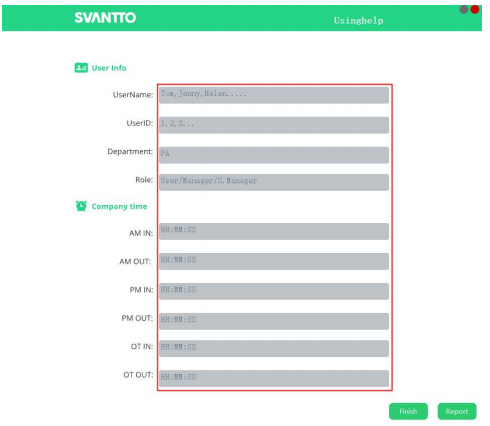Screen dimensions: 490x426
Task: Click the Finish button
Action: (408, 411)
